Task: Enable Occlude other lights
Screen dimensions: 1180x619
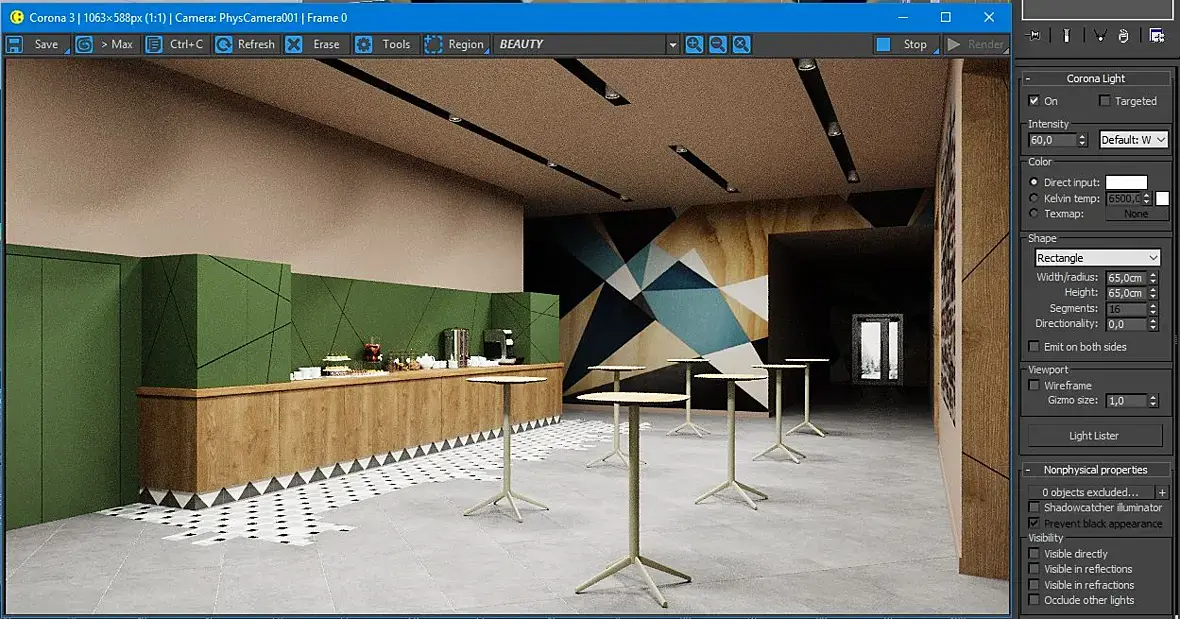Action: pyautogui.click(x=1034, y=599)
